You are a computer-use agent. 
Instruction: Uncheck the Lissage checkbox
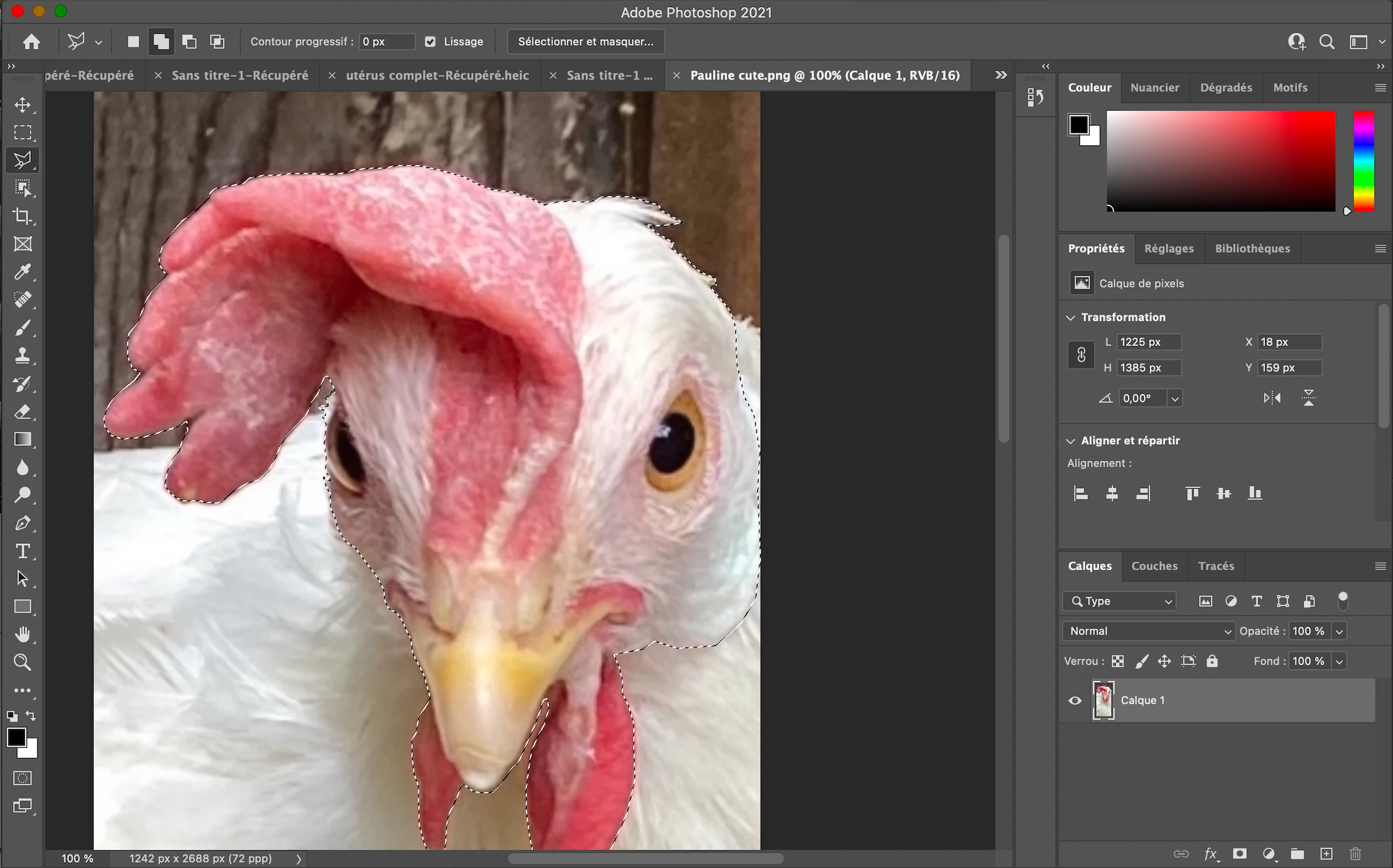pyautogui.click(x=430, y=42)
